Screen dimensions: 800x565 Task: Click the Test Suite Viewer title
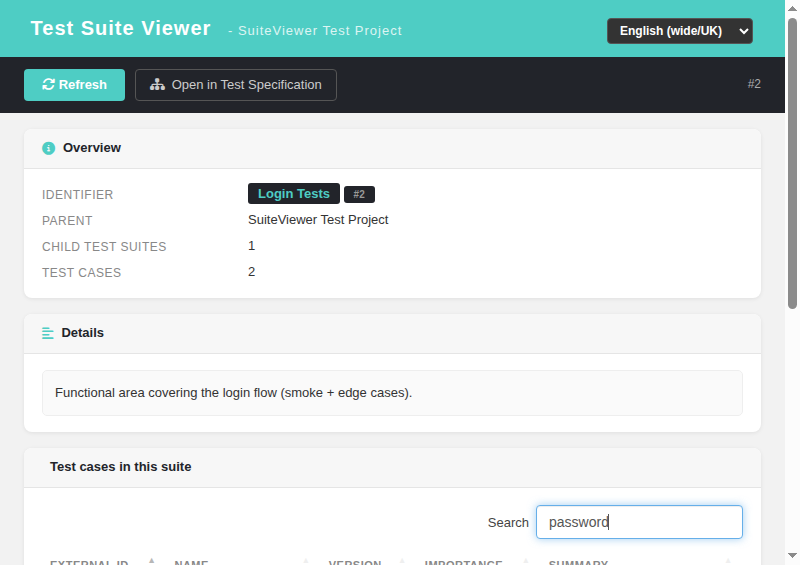120,28
